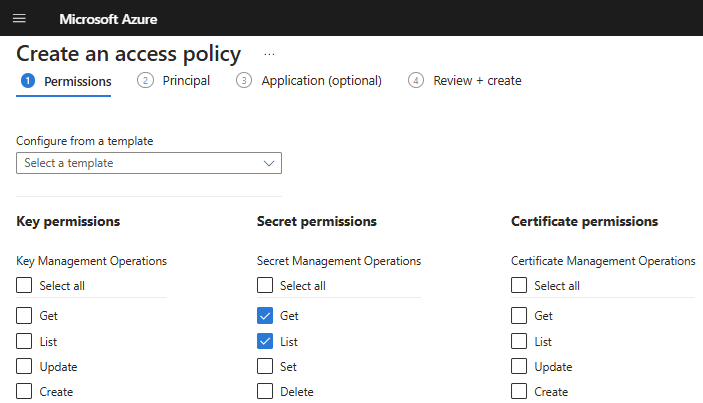
Task: Enable the Get key permission
Action: pyautogui.click(x=25, y=316)
